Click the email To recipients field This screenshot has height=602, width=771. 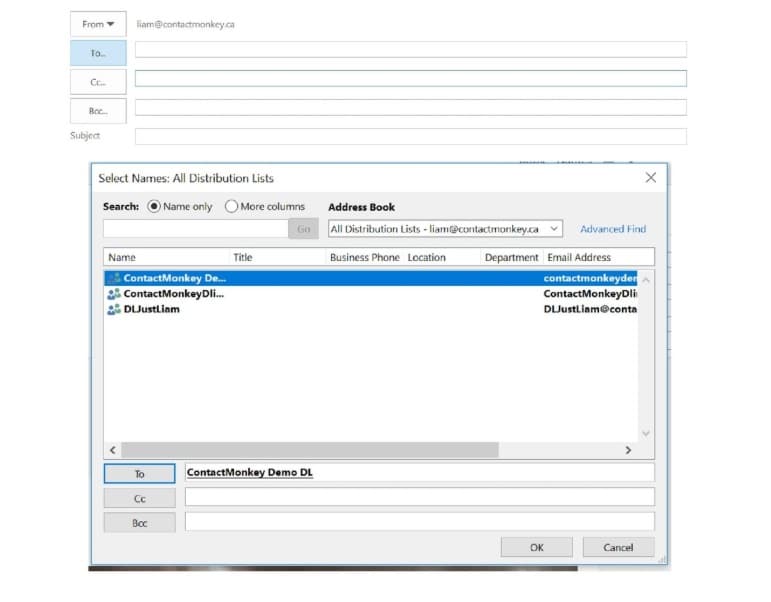[411, 50]
